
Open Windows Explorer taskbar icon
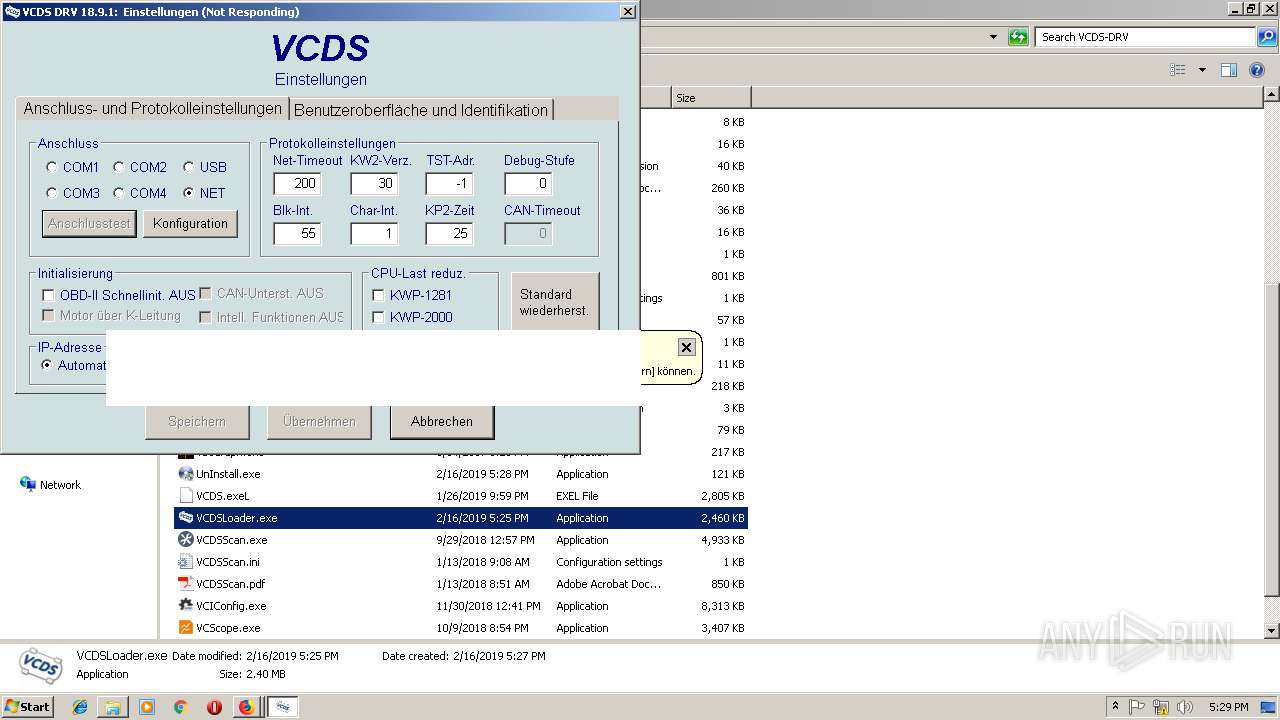tap(113, 707)
